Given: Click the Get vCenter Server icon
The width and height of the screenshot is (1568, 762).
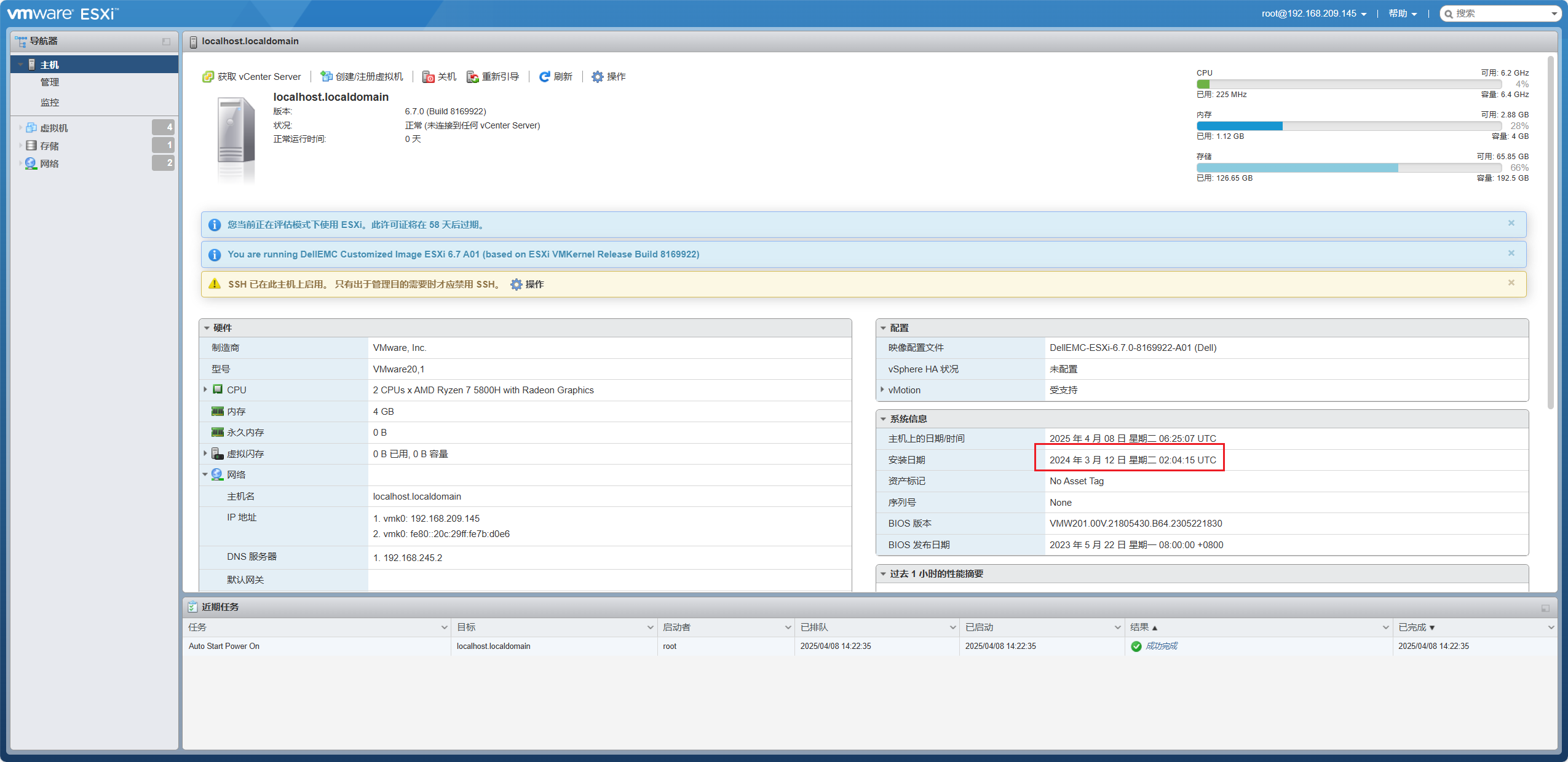Looking at the screenshot, I should click(x=208, y=77).
